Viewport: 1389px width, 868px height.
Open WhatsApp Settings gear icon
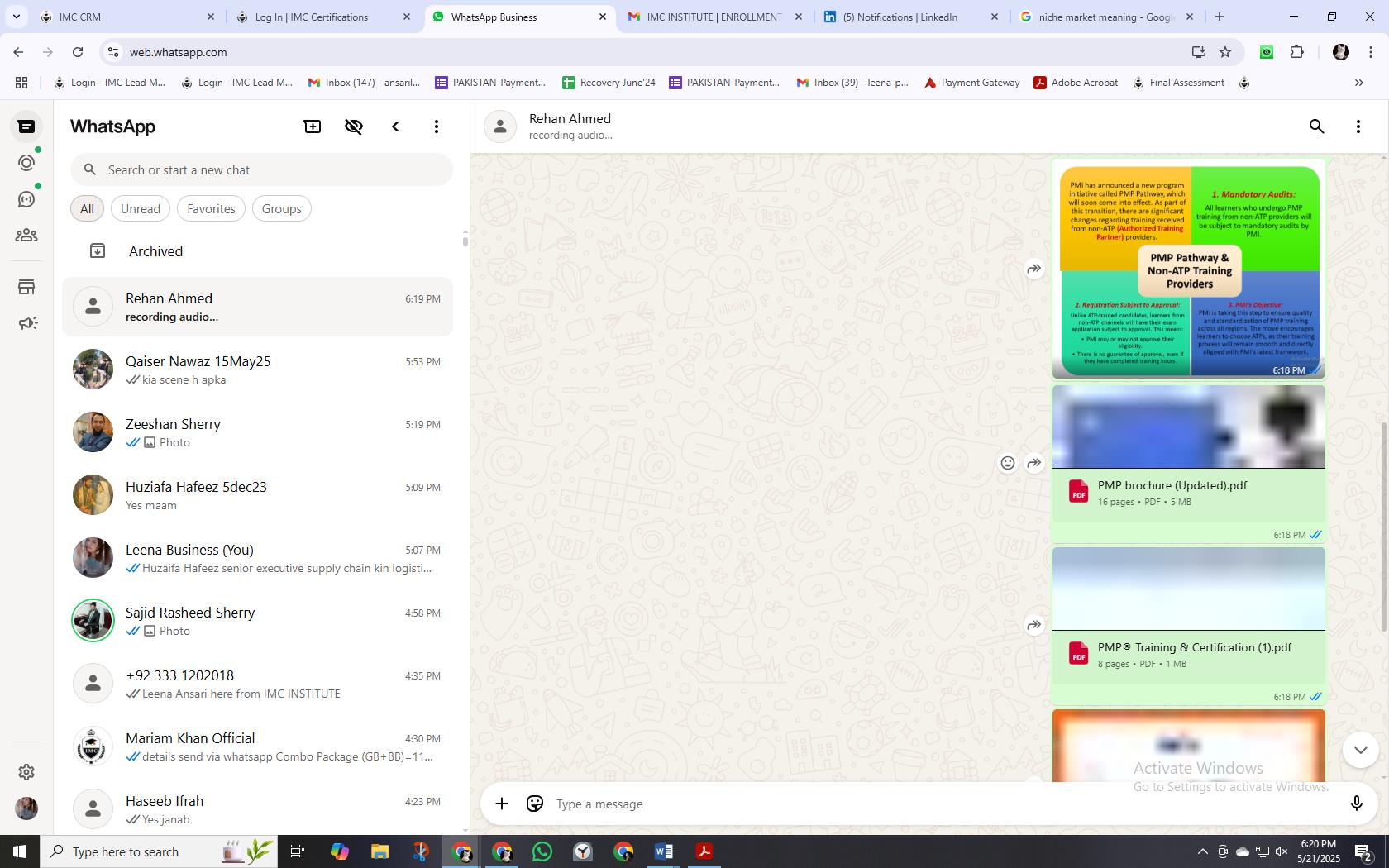pyautogui.click(x=26, y=772)
